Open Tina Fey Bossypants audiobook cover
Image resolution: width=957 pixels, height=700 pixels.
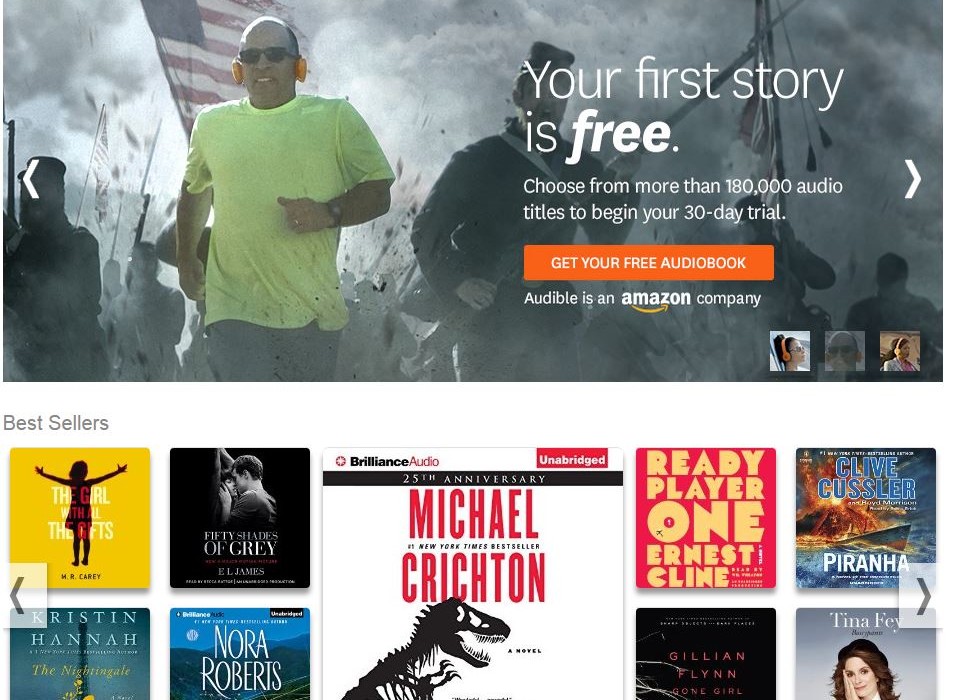(x=865, y=654)
